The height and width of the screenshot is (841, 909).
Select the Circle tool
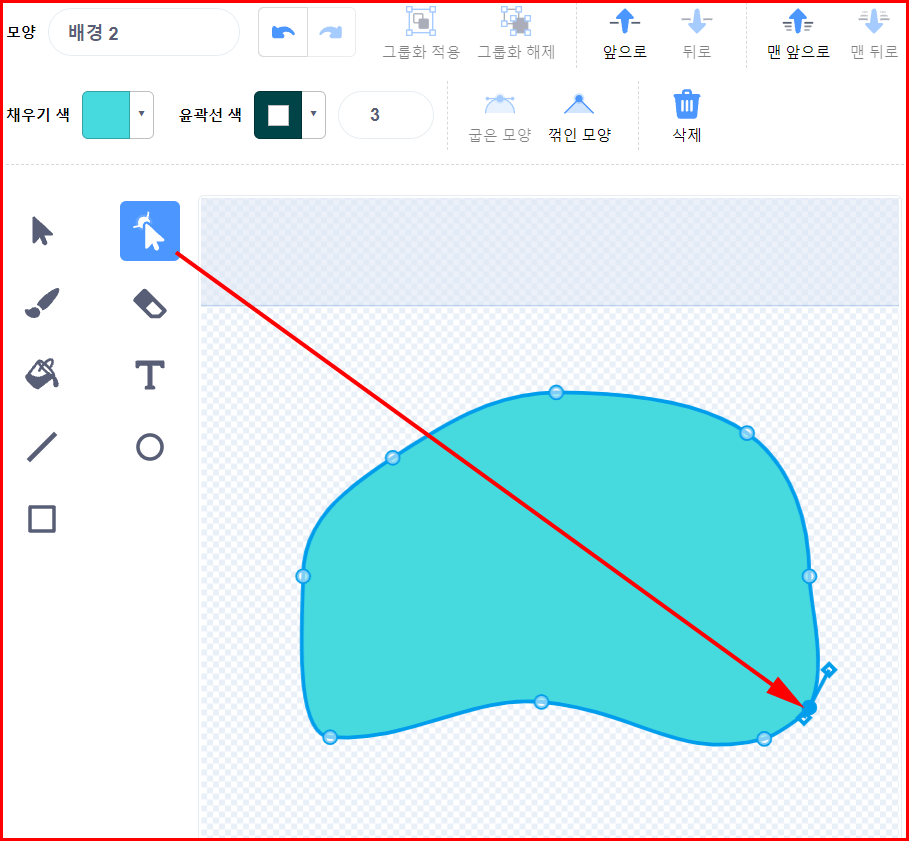pyautogui.click(x=150, y=447)
